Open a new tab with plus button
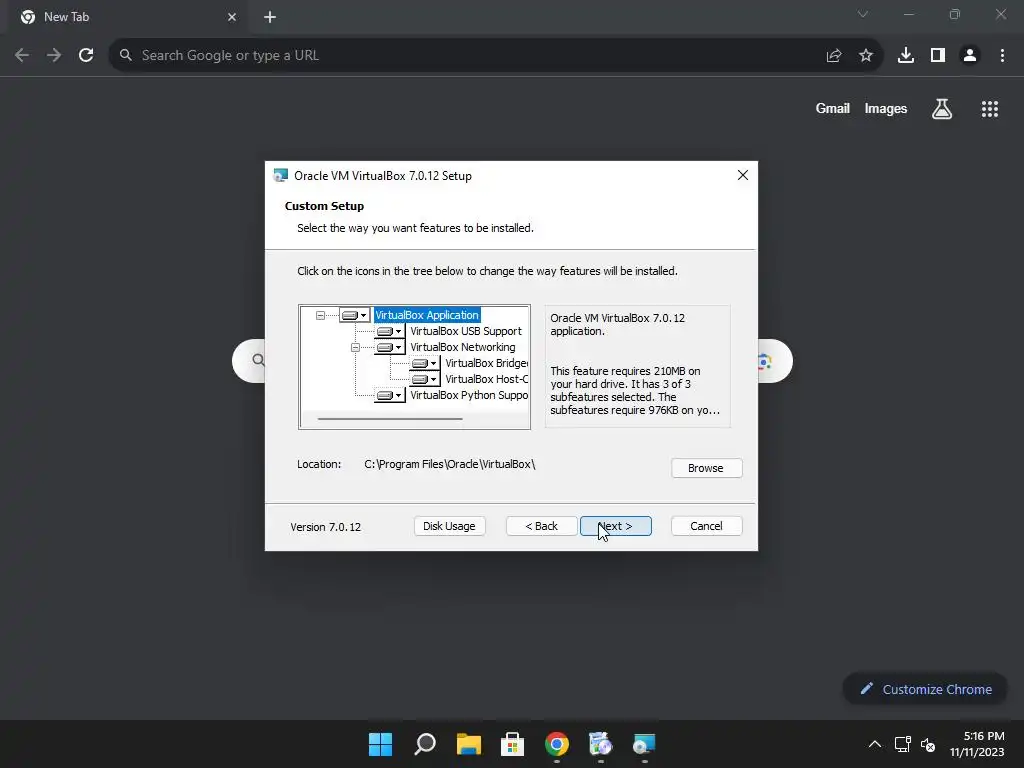The image size is (1024, 768). 270,17
